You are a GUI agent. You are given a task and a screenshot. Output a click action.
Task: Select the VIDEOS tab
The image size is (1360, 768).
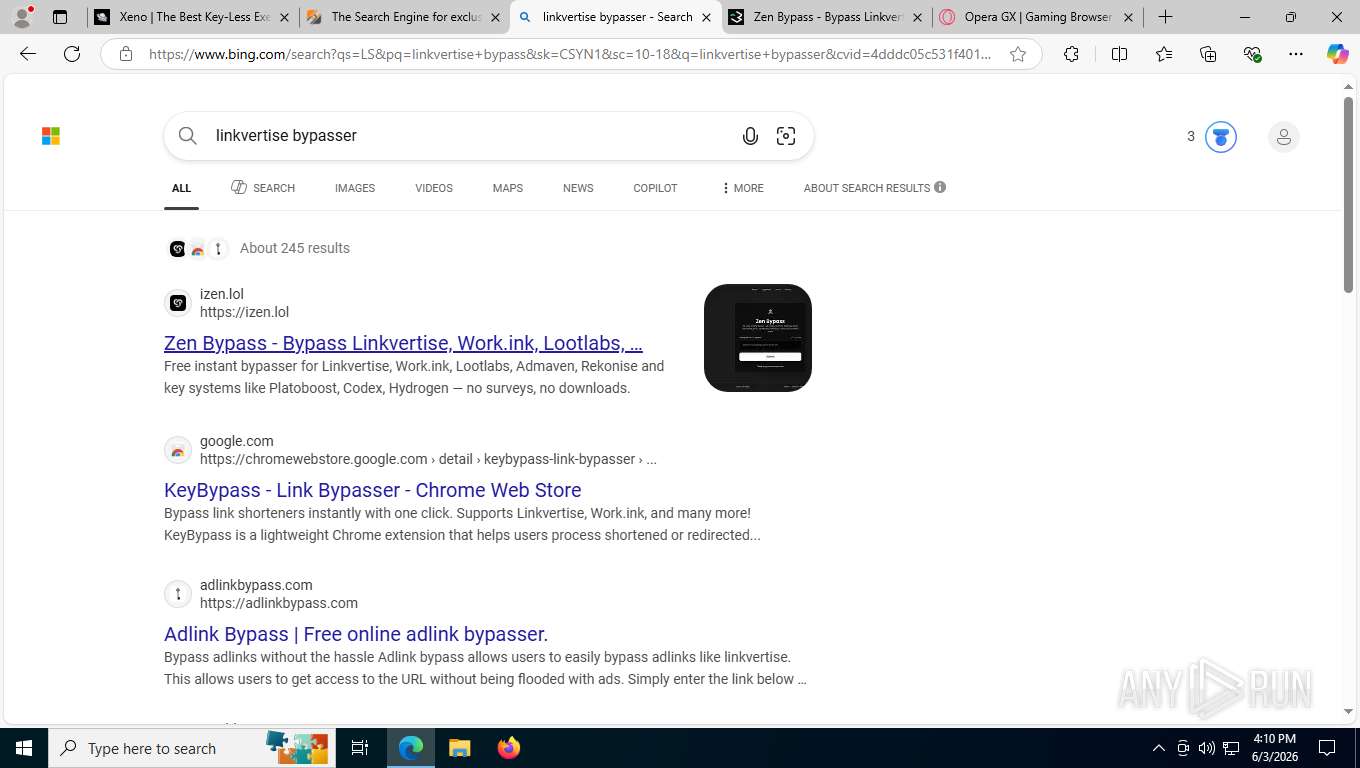(x=434, y=188)
